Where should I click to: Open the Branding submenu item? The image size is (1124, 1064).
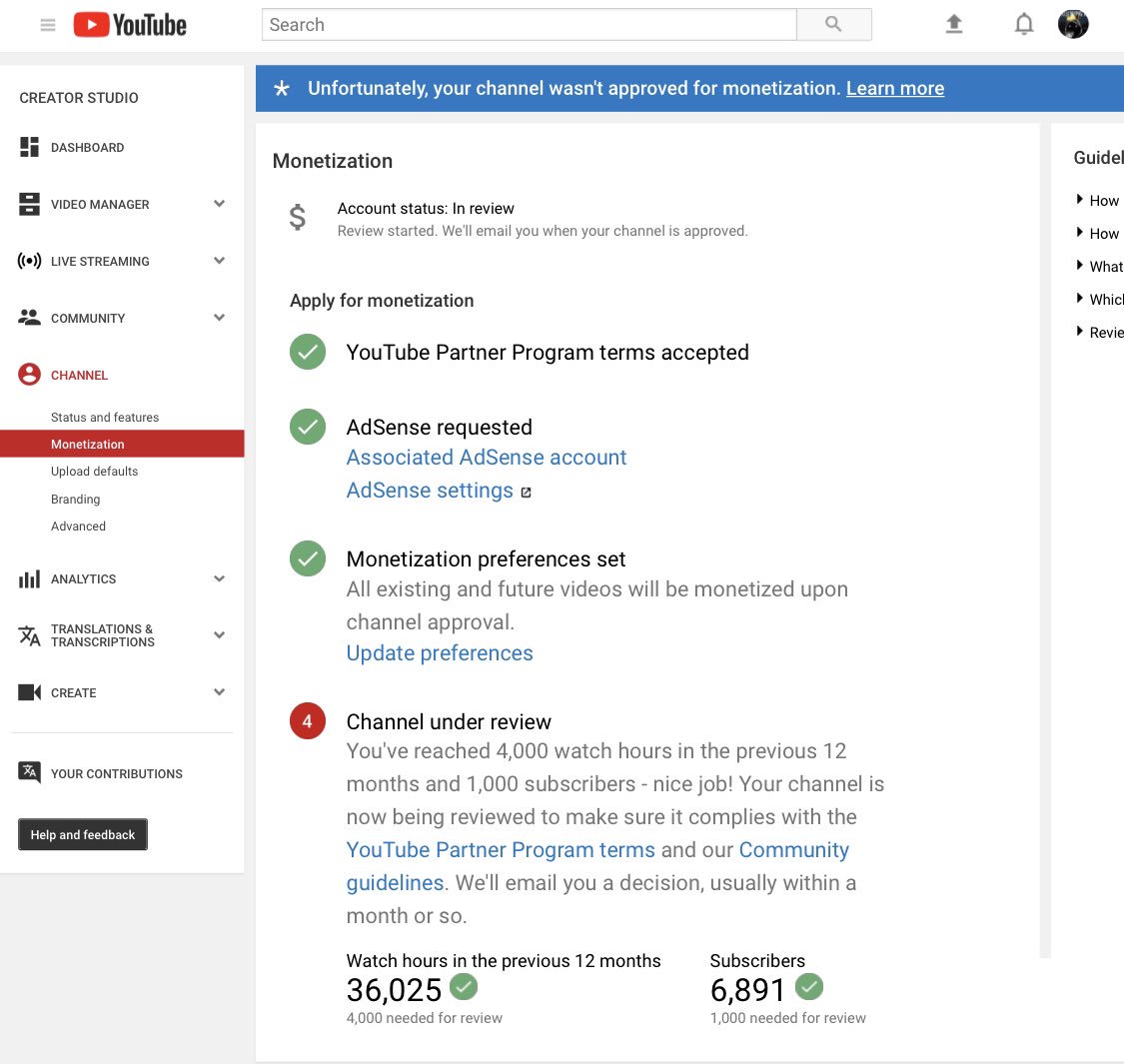(x=75, y=499)
